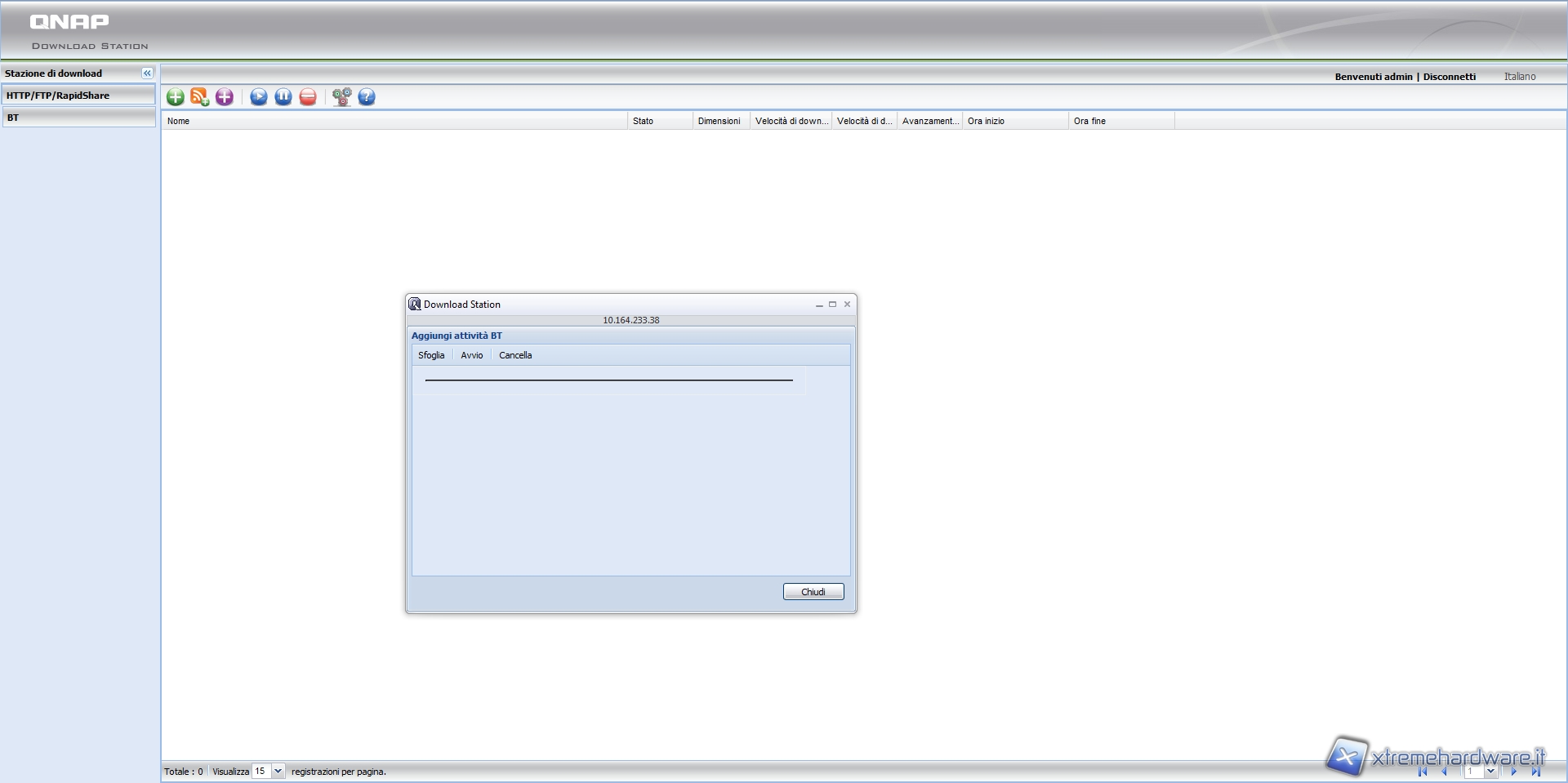The image size is (1568, 783).
Task: Select the BT section in sidebar
Action: click(78, 118)
